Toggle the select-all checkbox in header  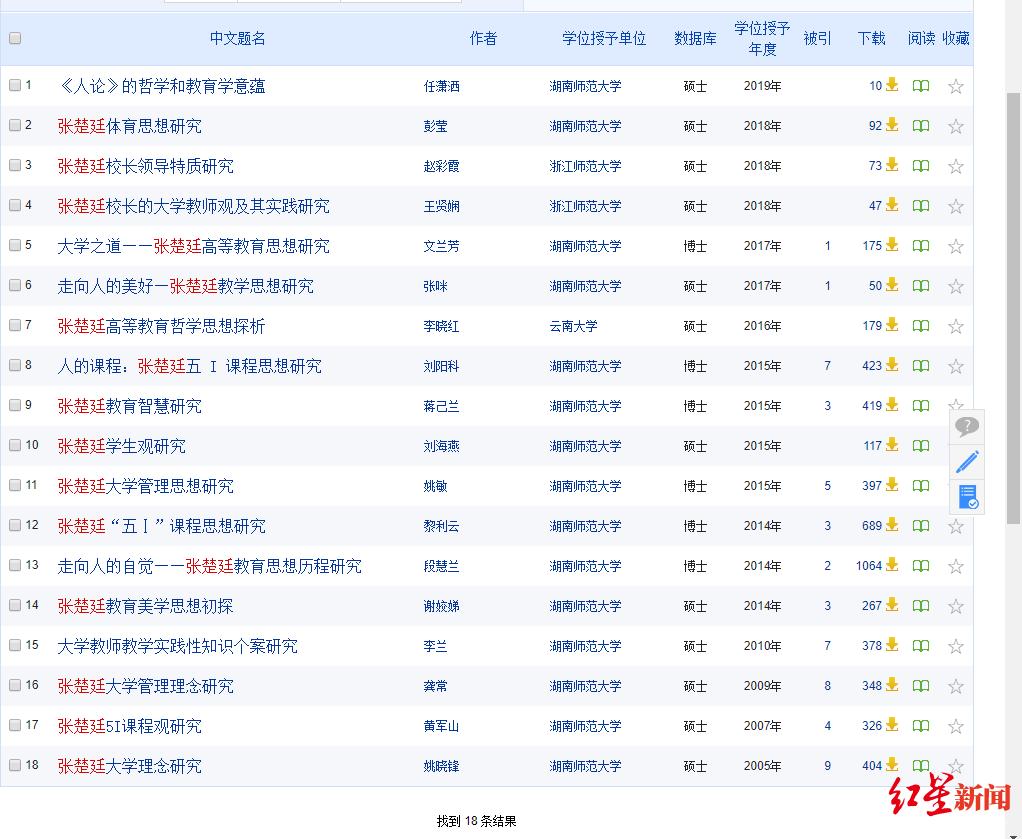[x=15, y=38]
